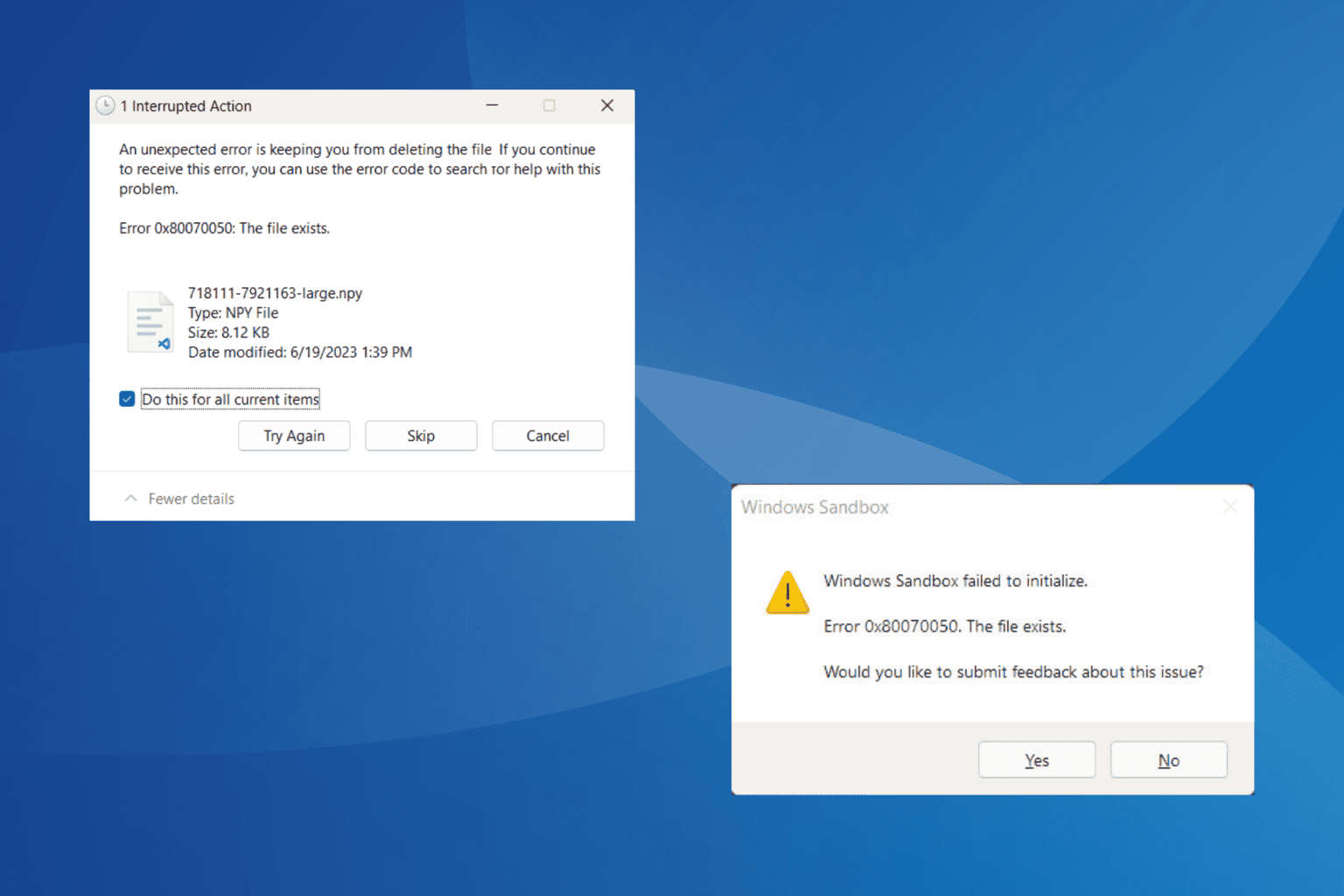The image size is (1344, 896).
Task: Click the '1 Interrupted Action' window title
Action: point(185,106)
